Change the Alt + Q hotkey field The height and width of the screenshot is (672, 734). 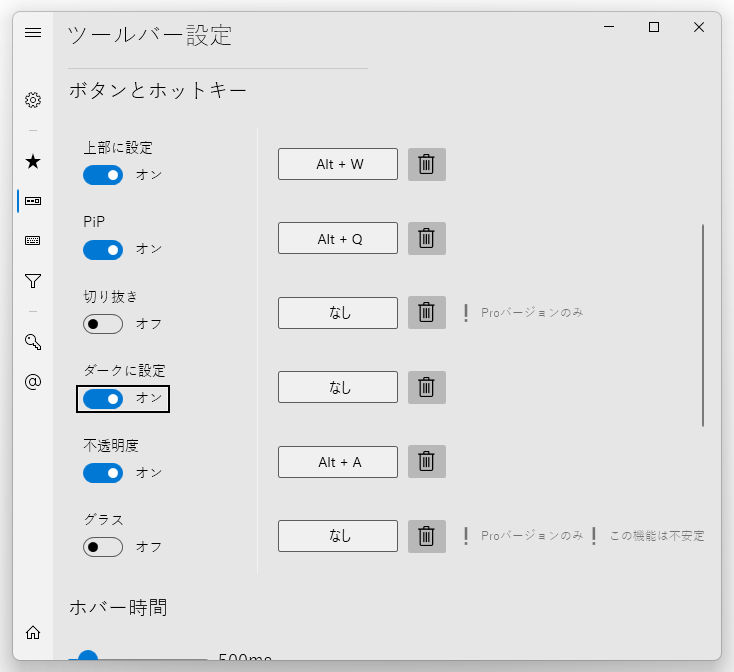point(338,238)
